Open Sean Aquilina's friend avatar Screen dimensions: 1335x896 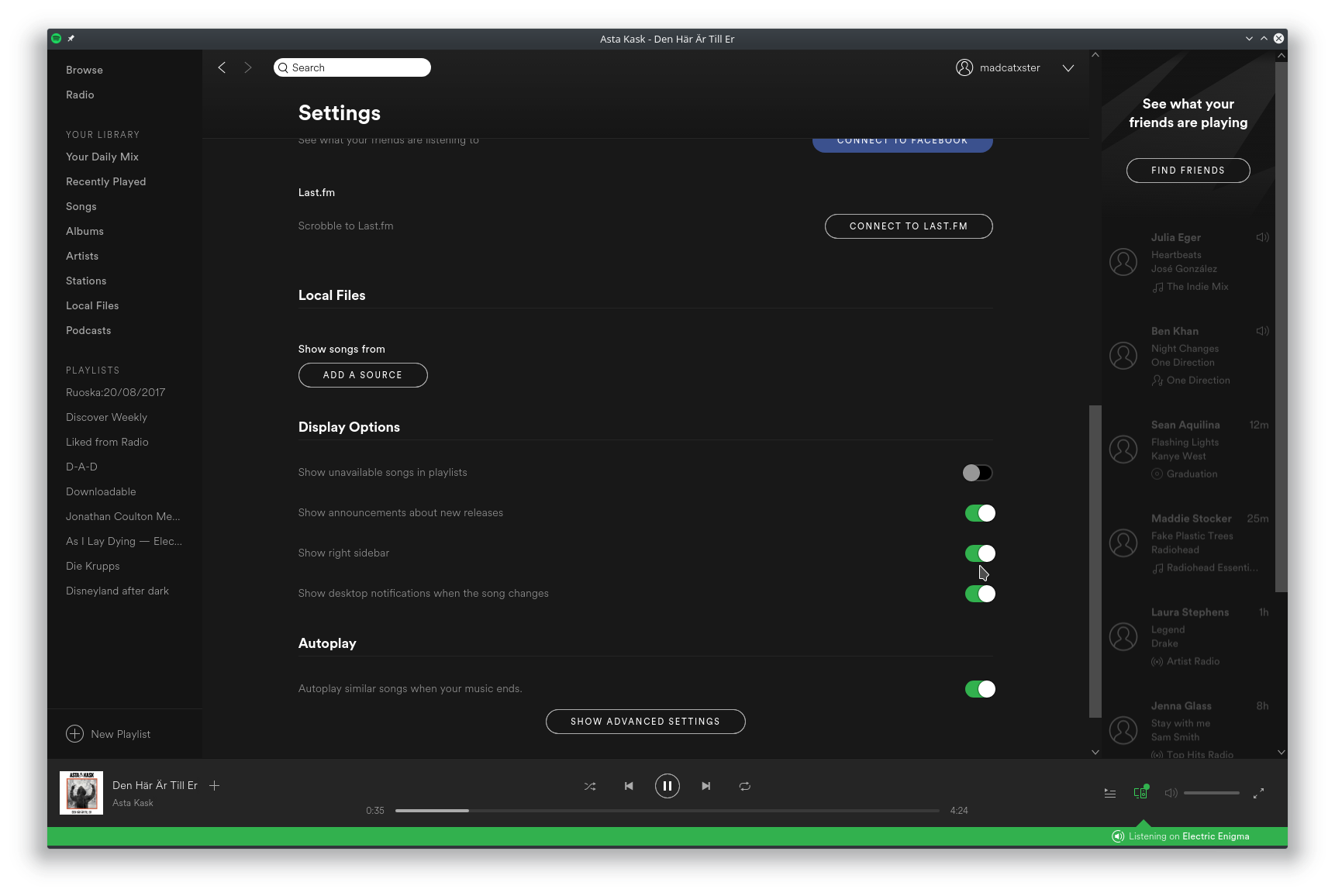(x=1123, y=449)
